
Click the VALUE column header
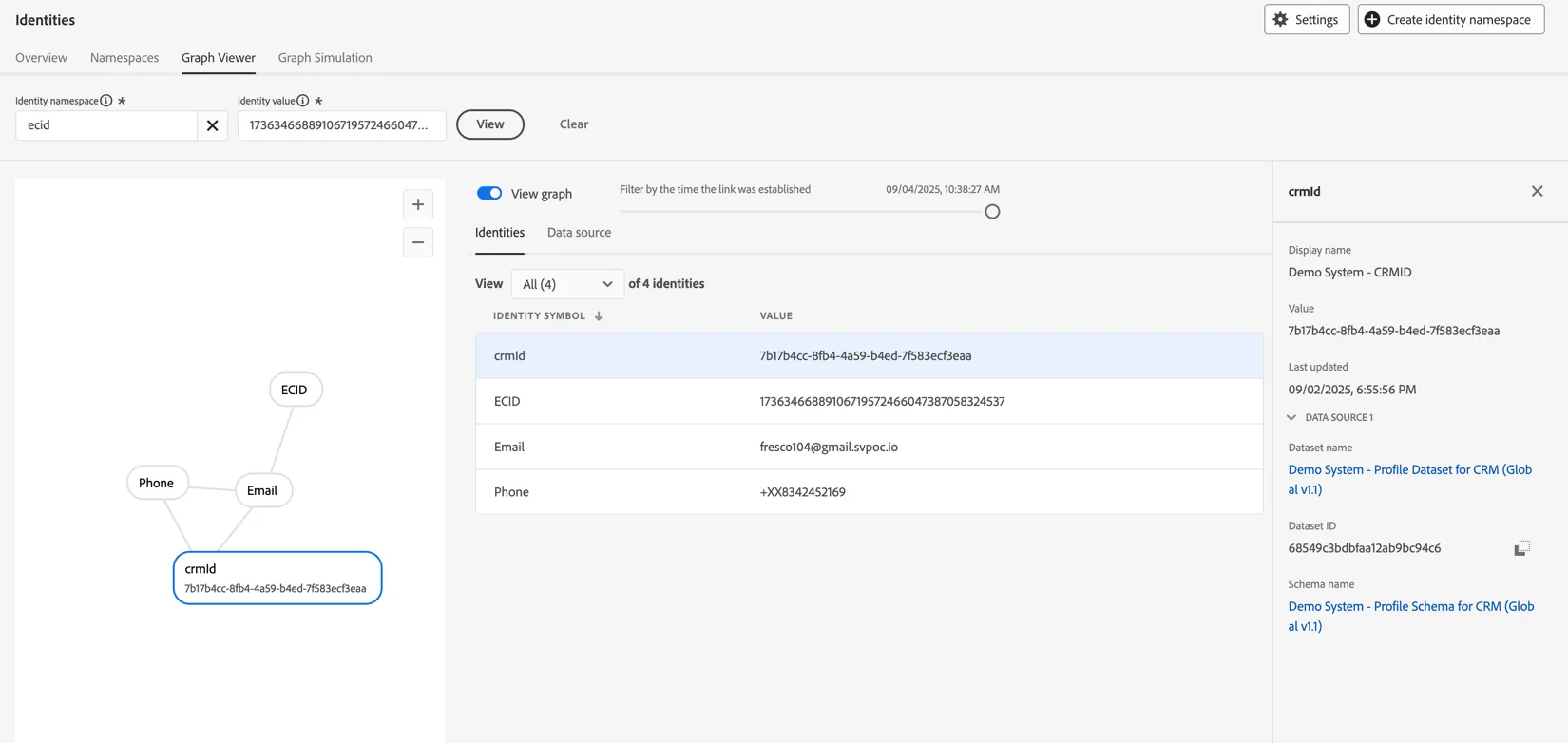pos(775,315)
